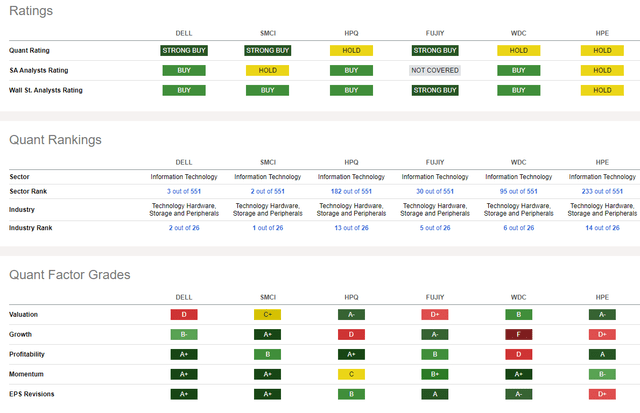Click FUJIY Valuation grade D+
The width and height of the screenshot is (640, 413).
coord(435,315)
